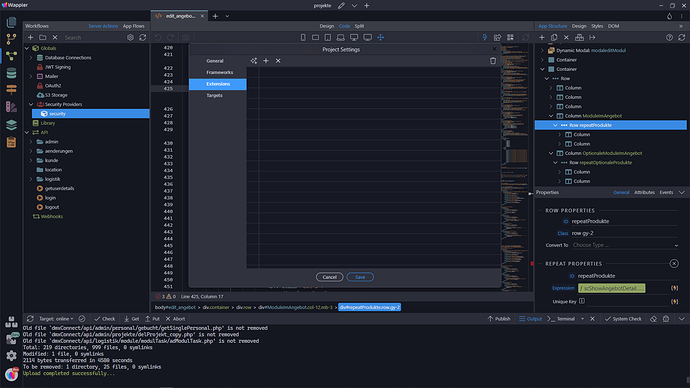The height and width of the screenshot is (388, 690).
Task: Open the settings gear in left sidebar
Action: (x=11, y=355)
